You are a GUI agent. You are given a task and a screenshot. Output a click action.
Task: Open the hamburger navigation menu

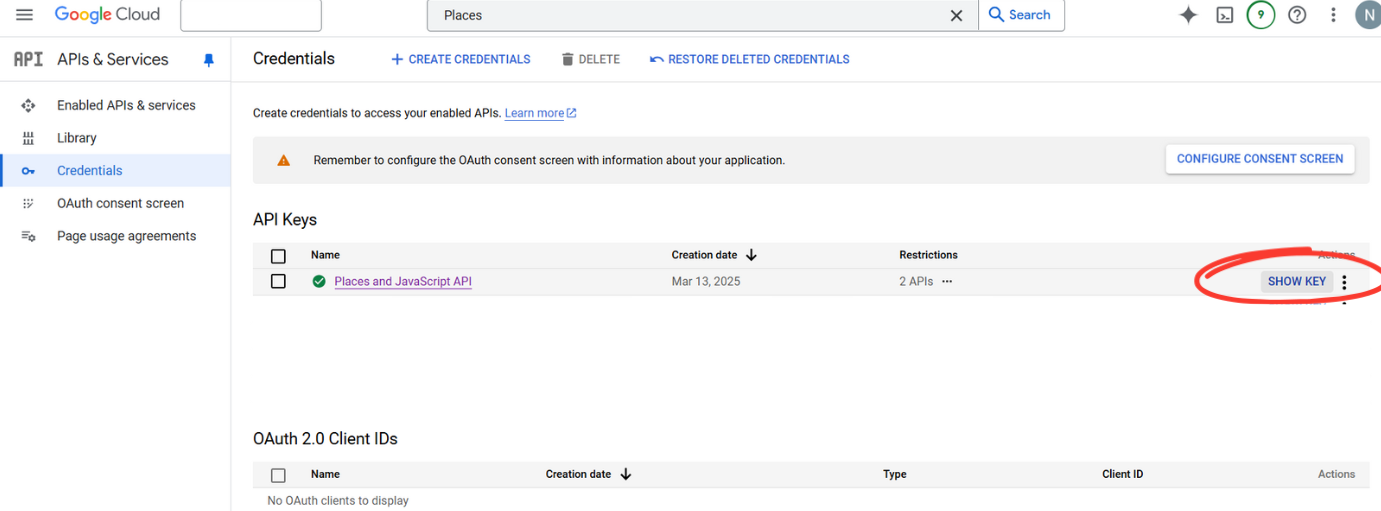25,15
